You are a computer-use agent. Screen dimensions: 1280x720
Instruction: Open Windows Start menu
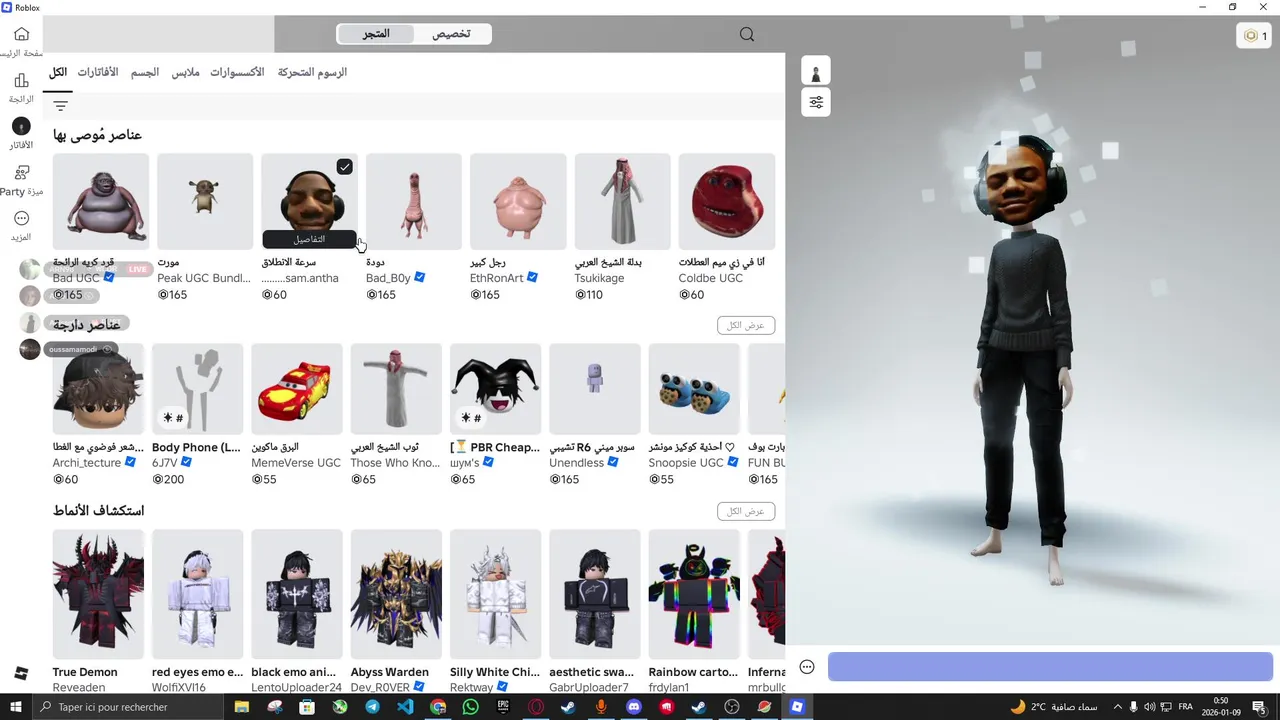(x=17, y=706)
